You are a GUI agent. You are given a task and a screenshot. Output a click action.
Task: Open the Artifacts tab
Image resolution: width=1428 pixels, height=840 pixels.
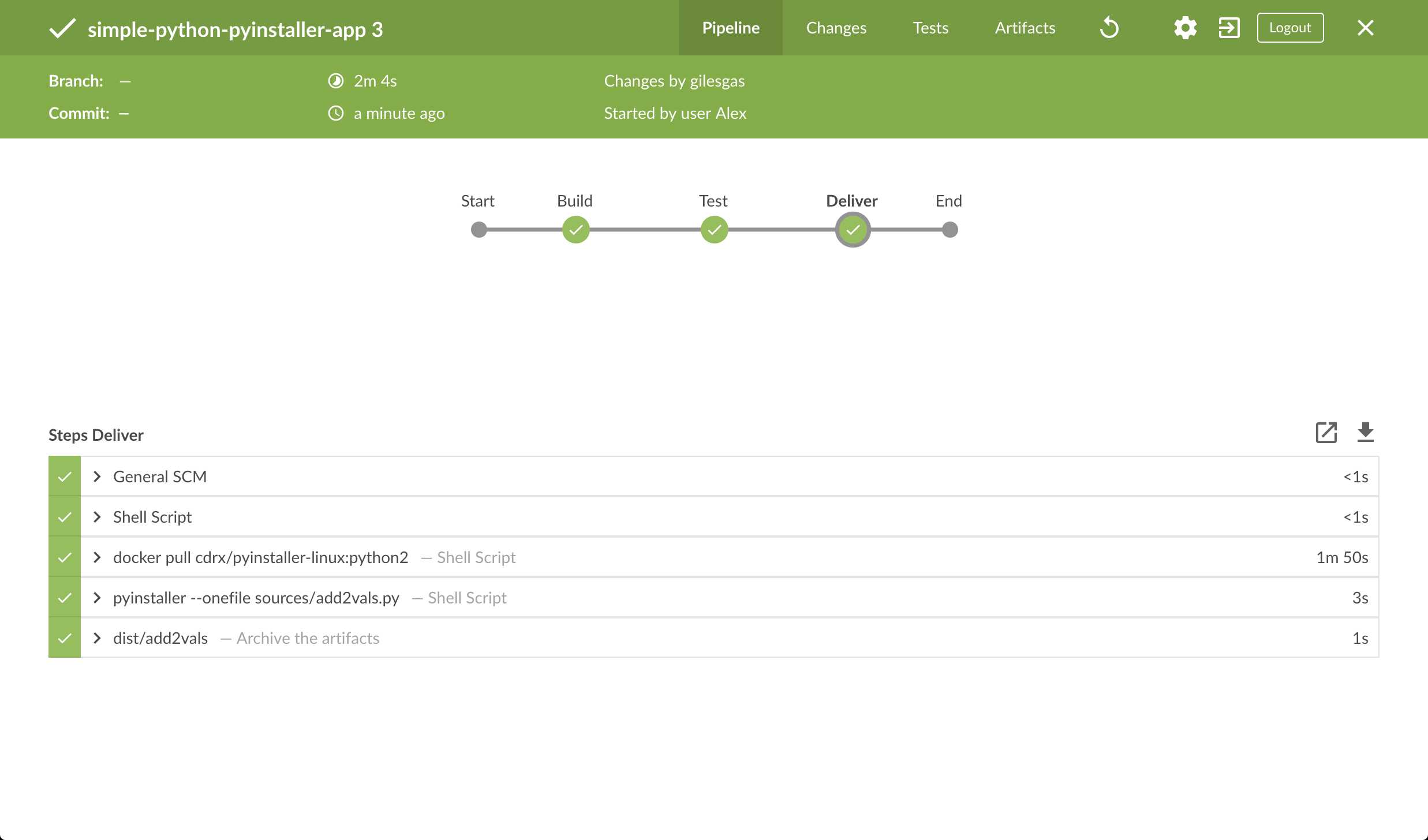pos(1025,27)
